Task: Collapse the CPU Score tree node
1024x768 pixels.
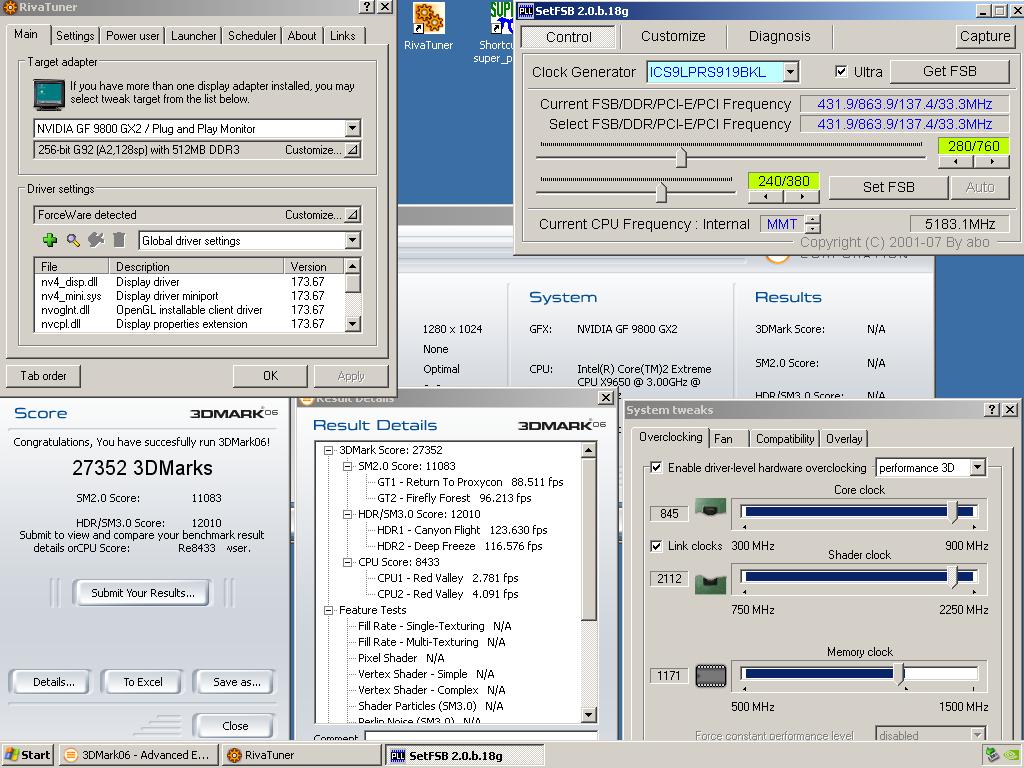Action: point(347,562)
